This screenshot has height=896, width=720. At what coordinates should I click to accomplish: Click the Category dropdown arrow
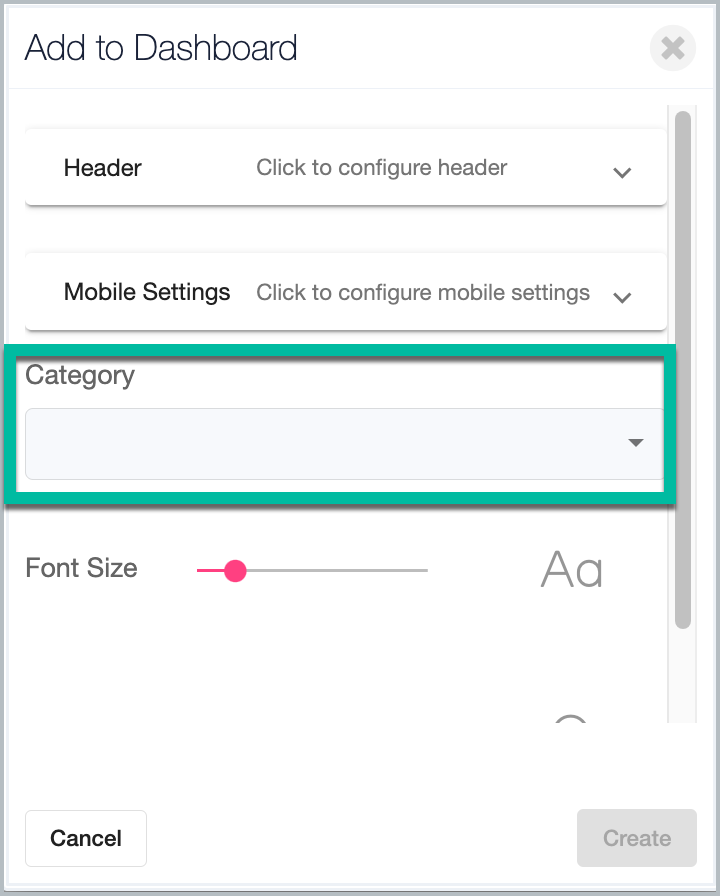(x=635, y=443)
